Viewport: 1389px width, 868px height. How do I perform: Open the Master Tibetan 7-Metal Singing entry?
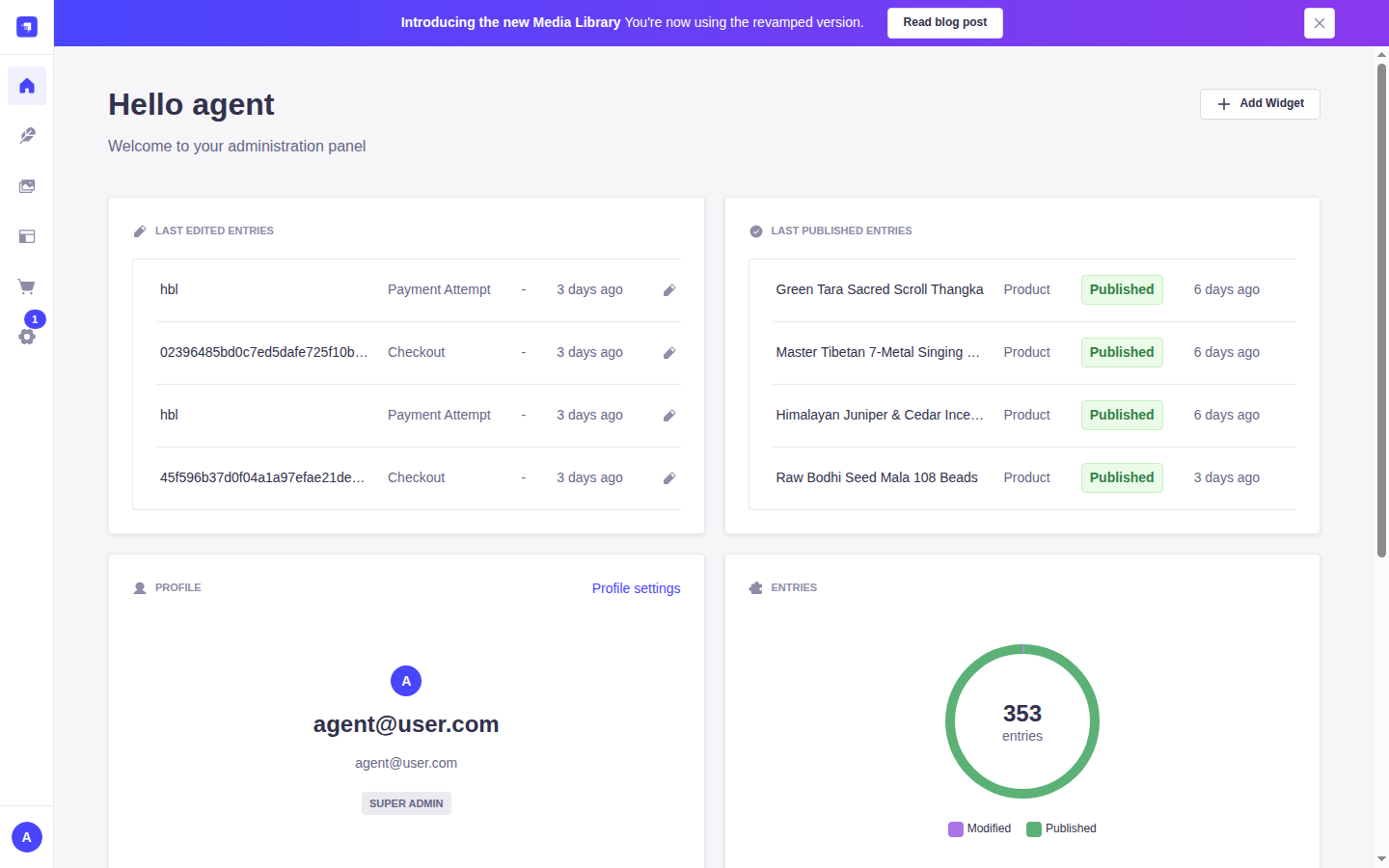coord(878,352)
